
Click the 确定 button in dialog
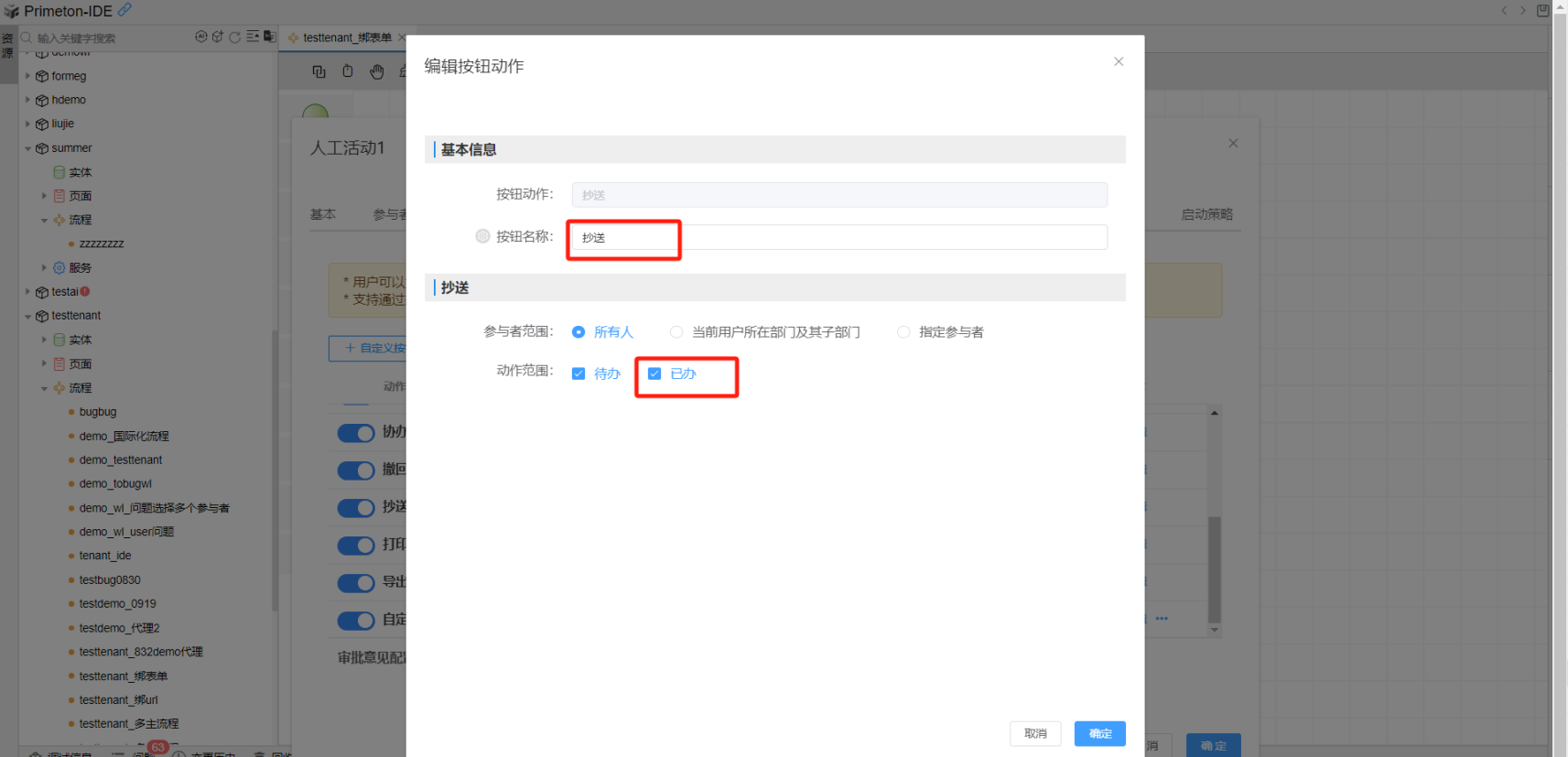[x=1099, y=733]
